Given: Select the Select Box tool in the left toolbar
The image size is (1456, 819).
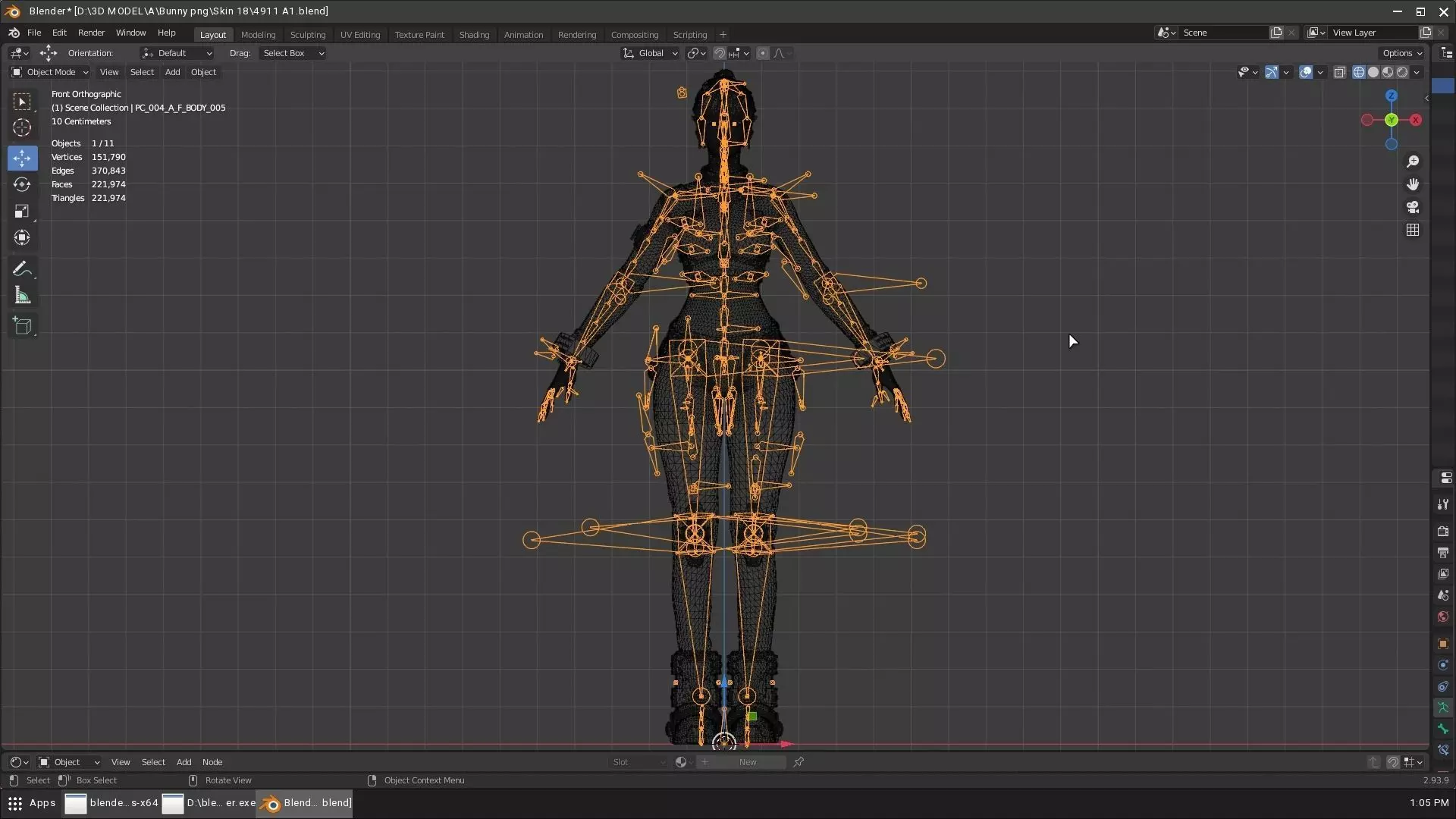Looking at the screenshot, I should (x=22, y=102).
